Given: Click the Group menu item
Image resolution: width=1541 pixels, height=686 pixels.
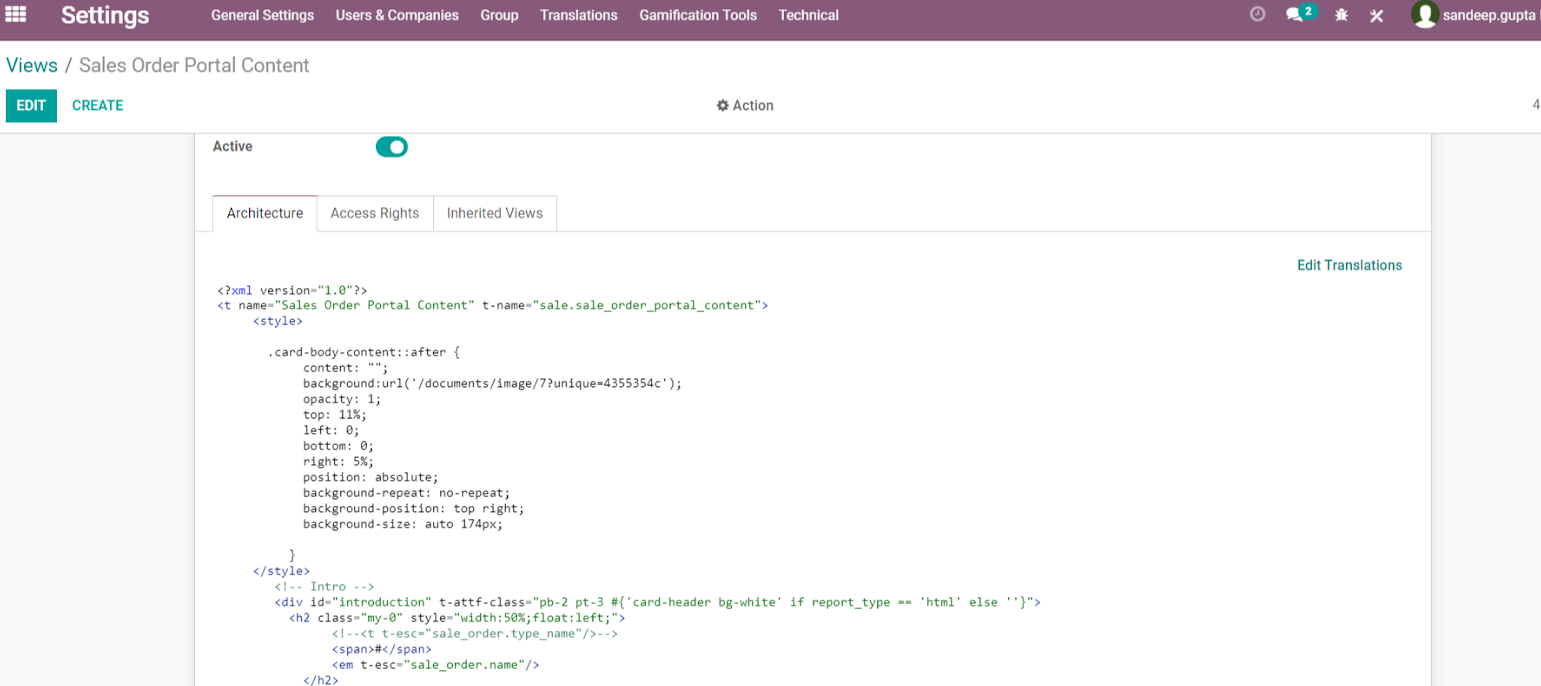Looking at the screenshot, I should (499, 15).
